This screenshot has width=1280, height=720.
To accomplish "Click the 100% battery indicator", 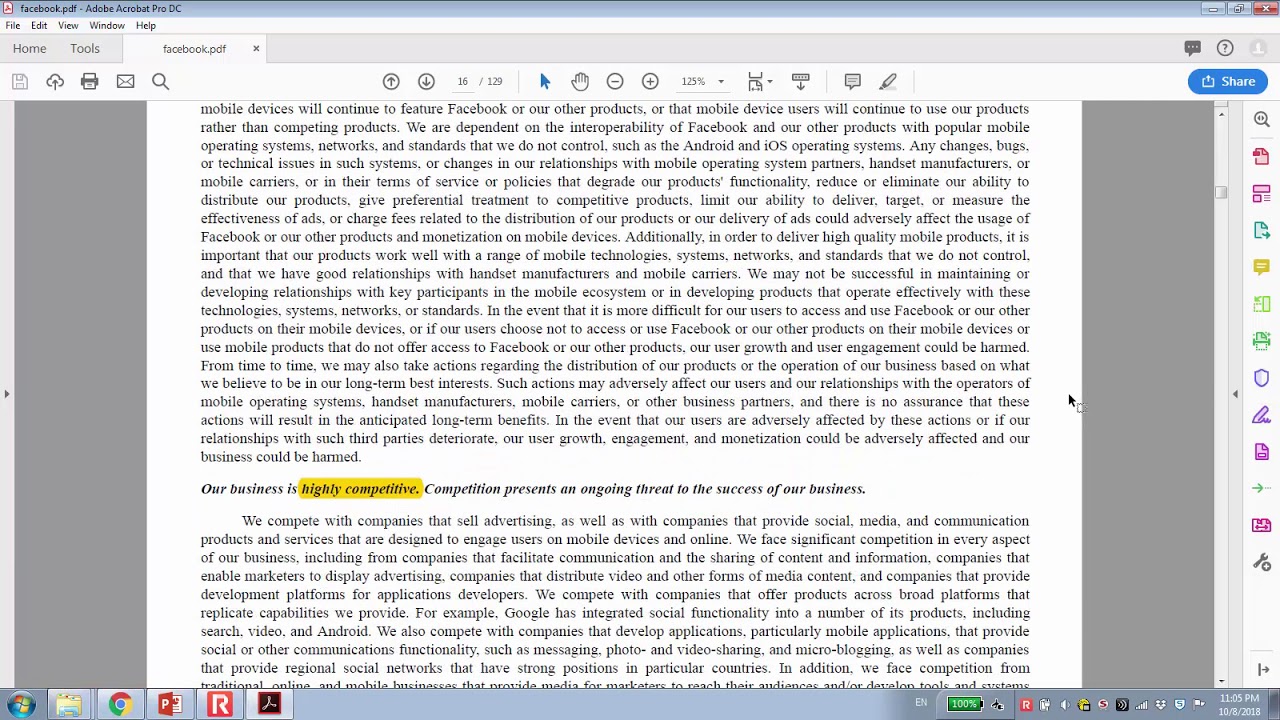I will pos(963,704).
